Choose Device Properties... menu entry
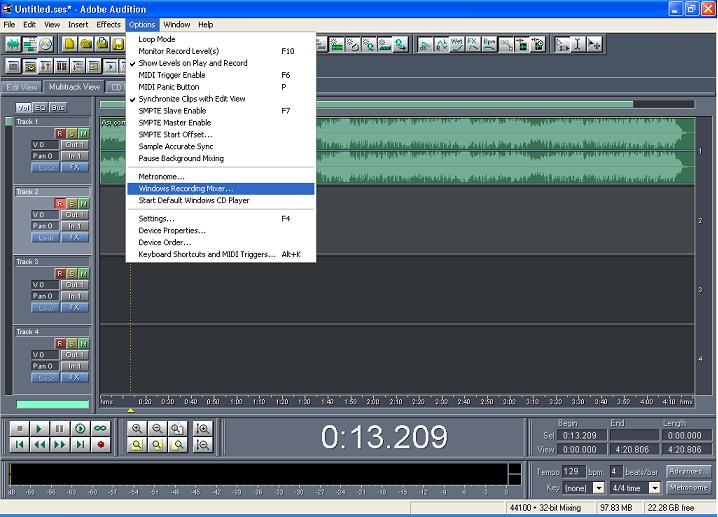The height and width of the screenshot is (517, 718). click(x=221, y=231)
